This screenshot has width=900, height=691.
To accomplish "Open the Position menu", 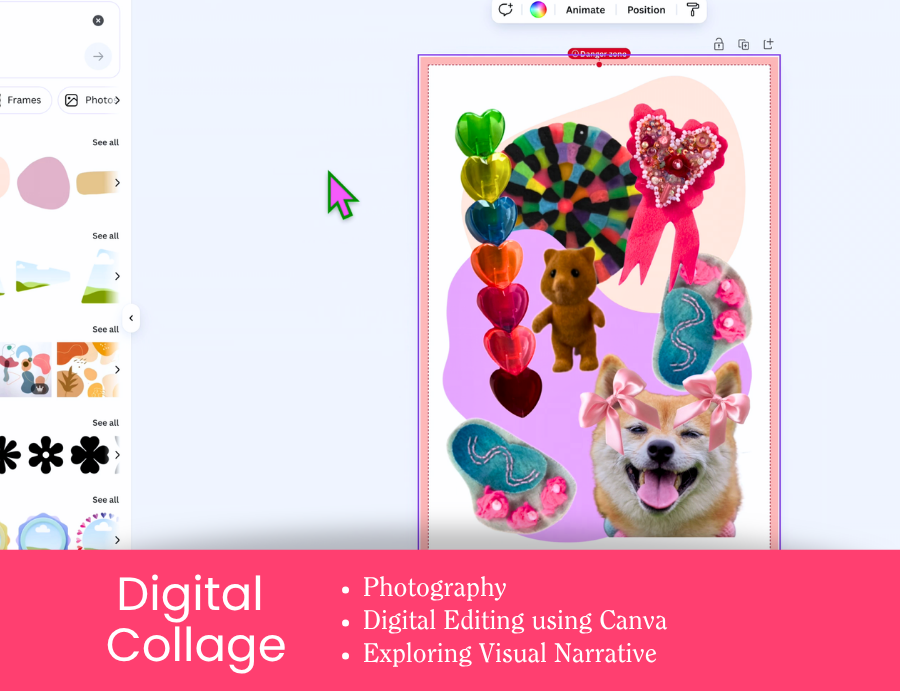I will (x=645, y=10).
